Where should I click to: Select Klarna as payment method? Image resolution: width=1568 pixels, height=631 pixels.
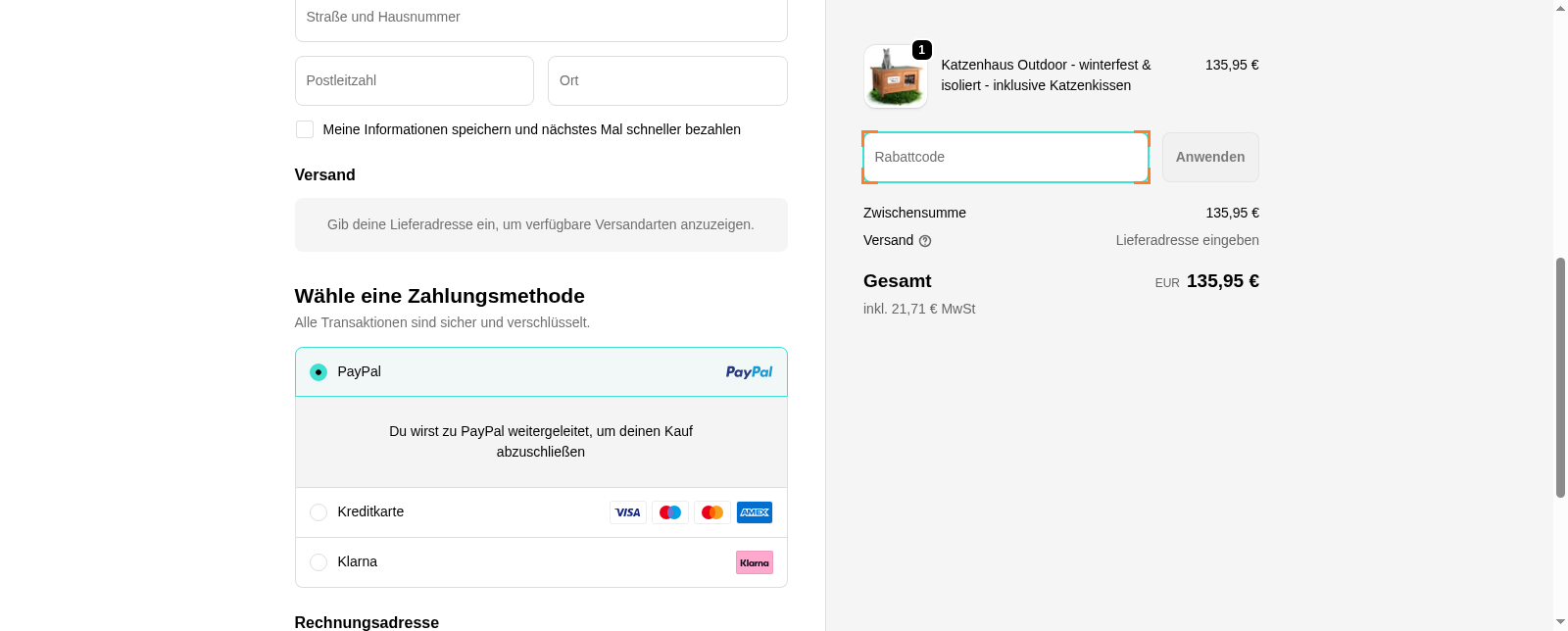[318, 561]
